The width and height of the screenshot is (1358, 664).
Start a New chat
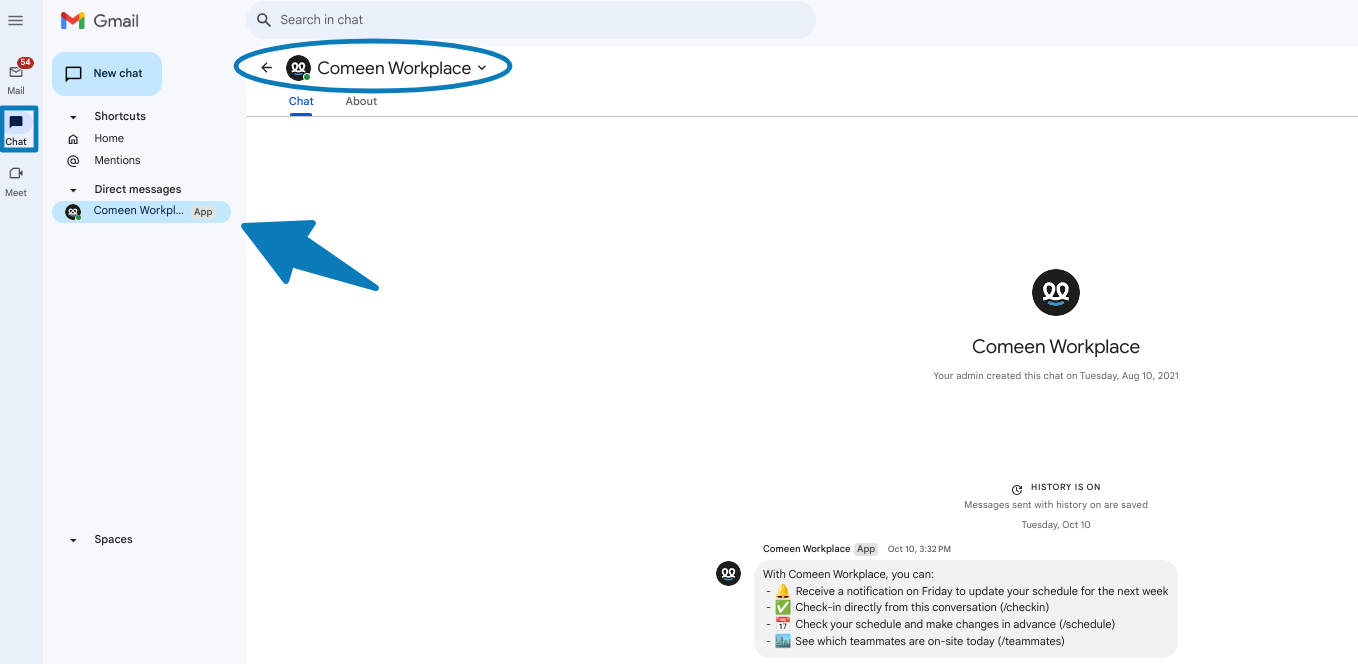[x=107, y=74]
